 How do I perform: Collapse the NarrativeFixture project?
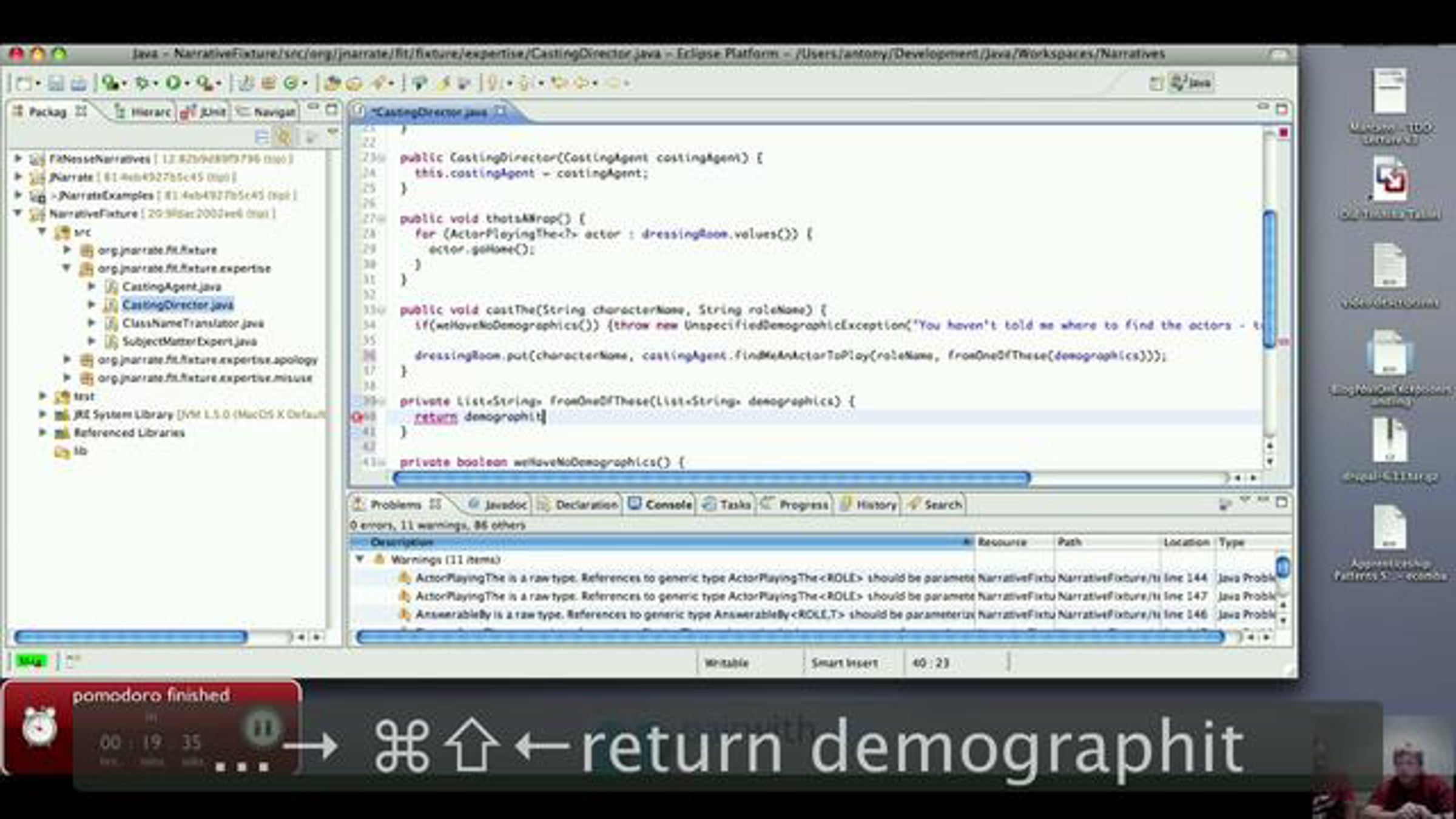click(x=18, y=213)
